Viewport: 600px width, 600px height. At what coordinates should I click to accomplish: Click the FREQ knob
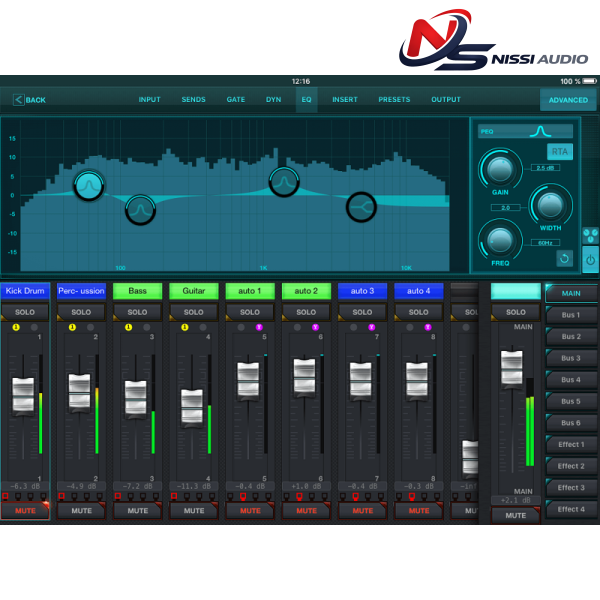click(499, 240)
